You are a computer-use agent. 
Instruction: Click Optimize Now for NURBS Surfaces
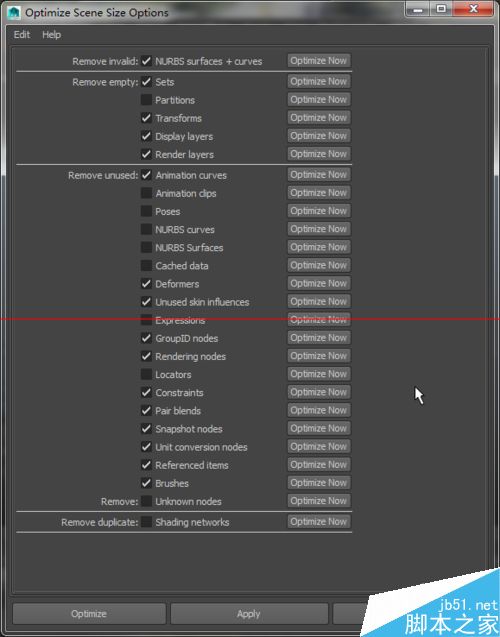319,247
